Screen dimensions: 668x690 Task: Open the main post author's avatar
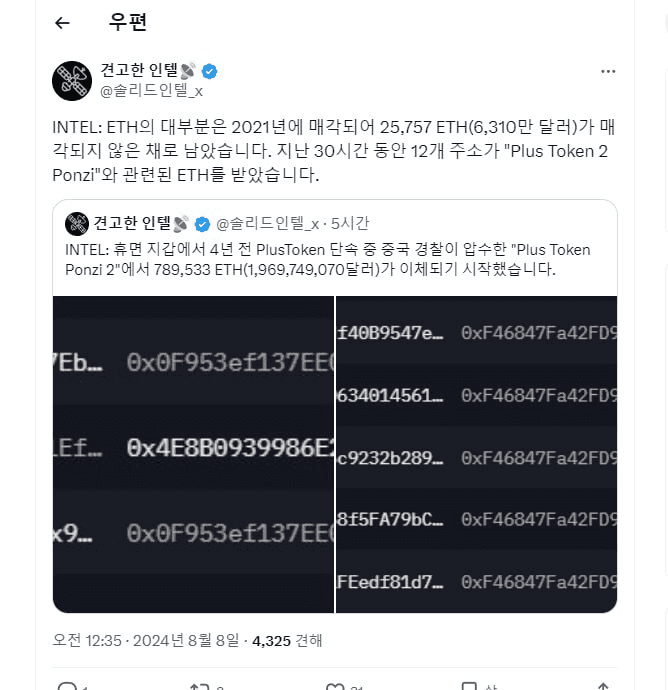(72, 81)
